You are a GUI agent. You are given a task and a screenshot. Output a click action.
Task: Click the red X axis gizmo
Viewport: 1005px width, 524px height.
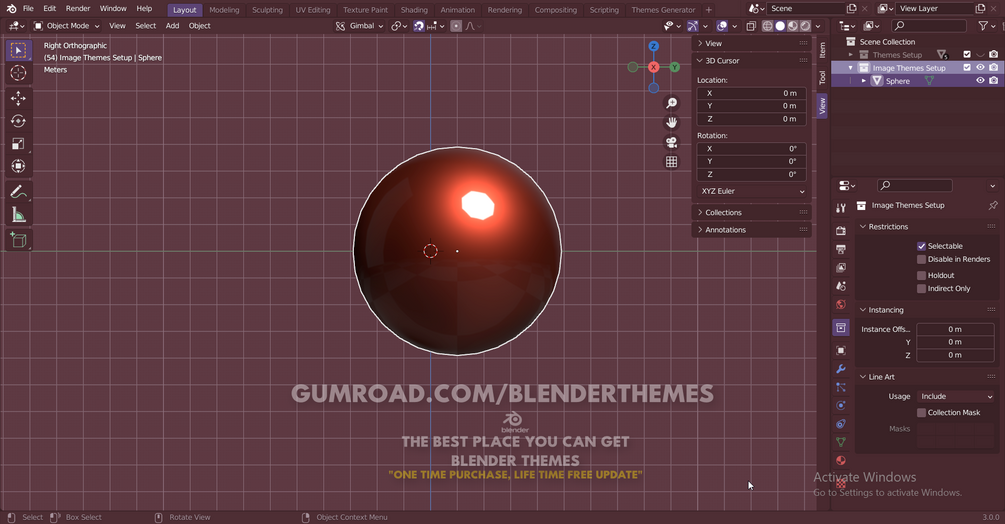click(x=653, y=67)
